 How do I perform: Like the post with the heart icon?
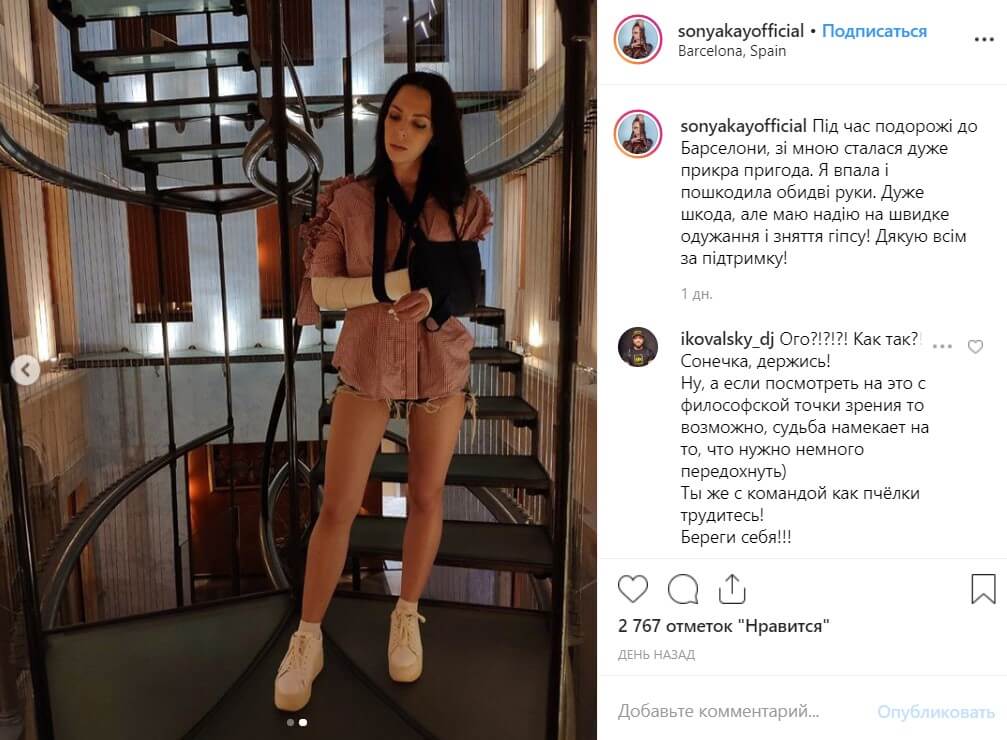(x=633, y=588)
